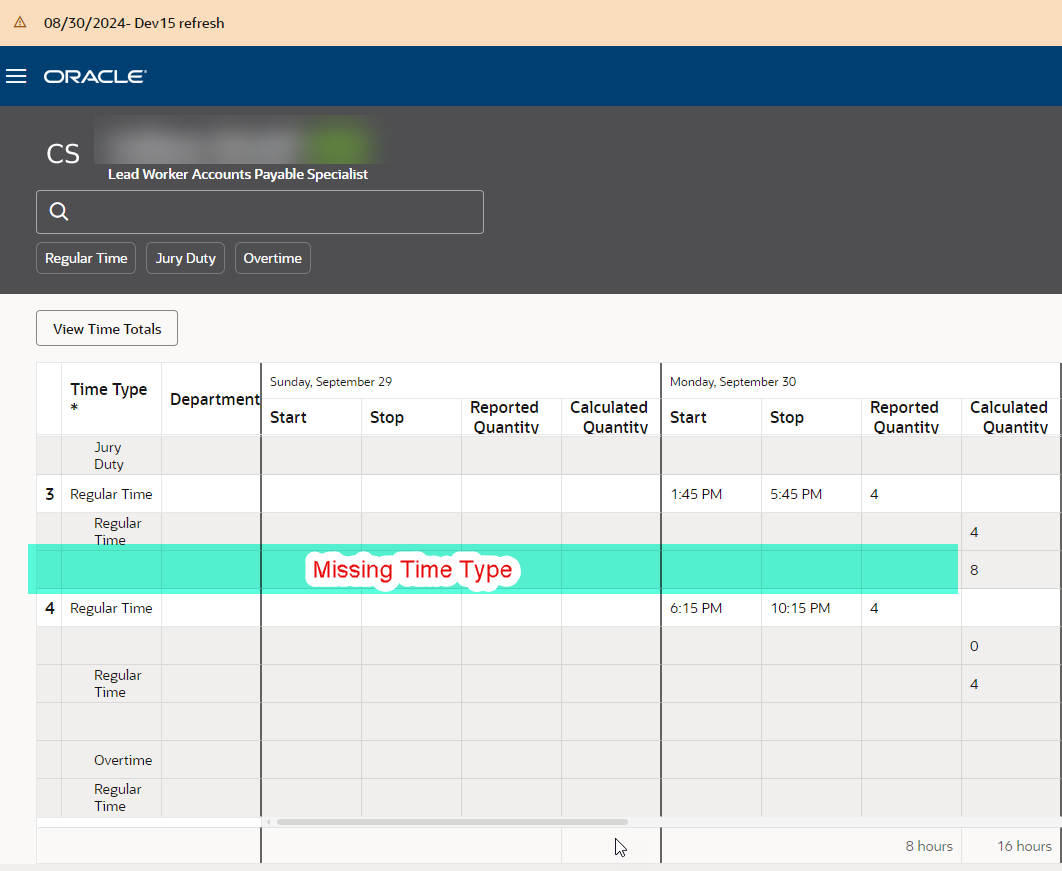
Task: Click the View Time Totals button
Action: (106, 328)
